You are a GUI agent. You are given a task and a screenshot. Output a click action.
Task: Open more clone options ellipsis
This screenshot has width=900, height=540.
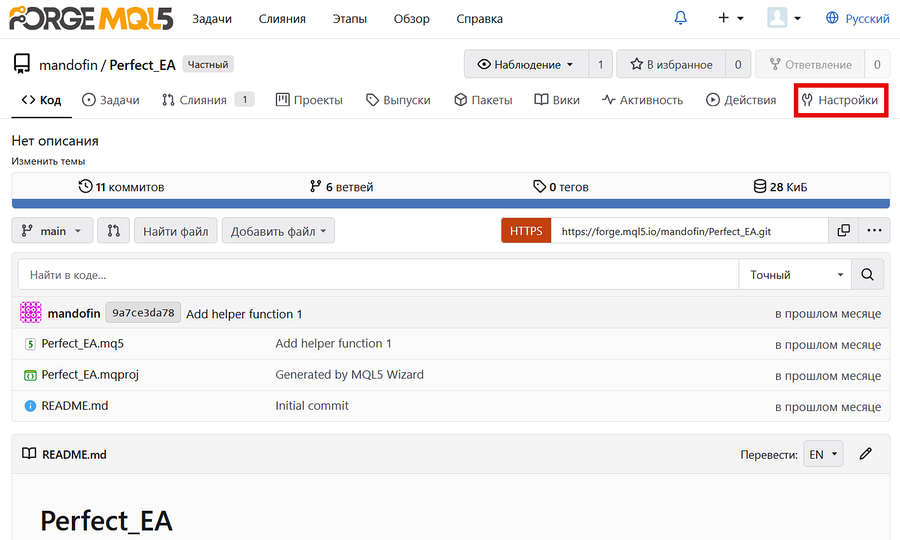[x=874, y=231]
